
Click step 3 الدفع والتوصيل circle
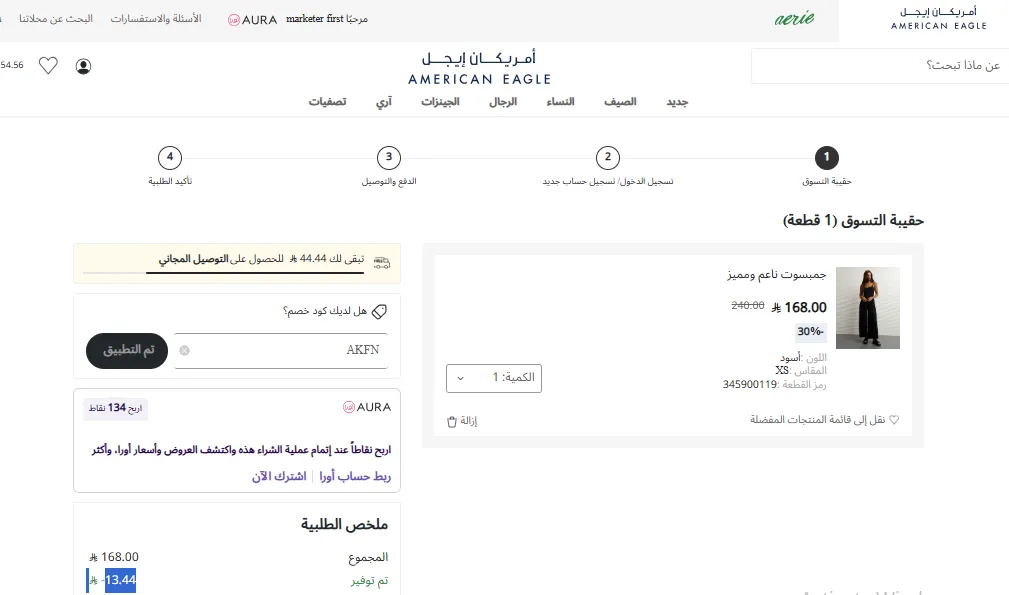click(389, 158)
